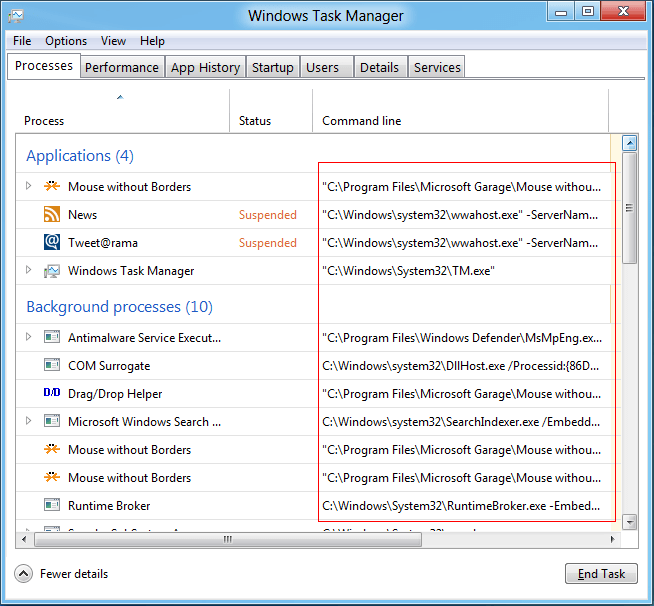Click the News app RSS icon
This screenshot has width=654, height=606.
tap(52, 214)
